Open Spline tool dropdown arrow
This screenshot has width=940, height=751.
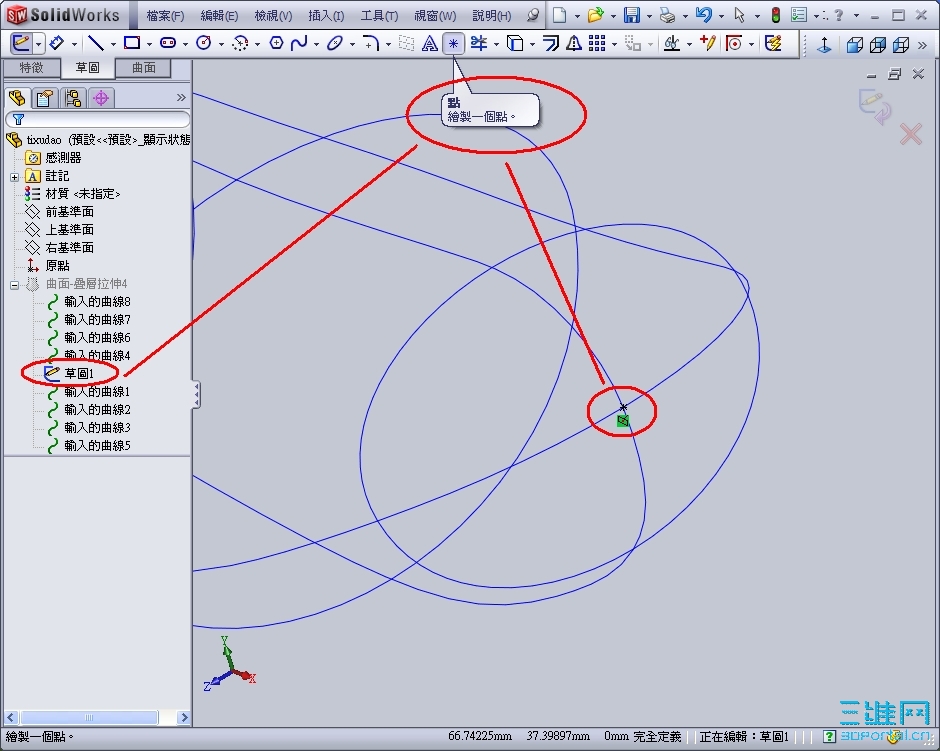point(316,44)
